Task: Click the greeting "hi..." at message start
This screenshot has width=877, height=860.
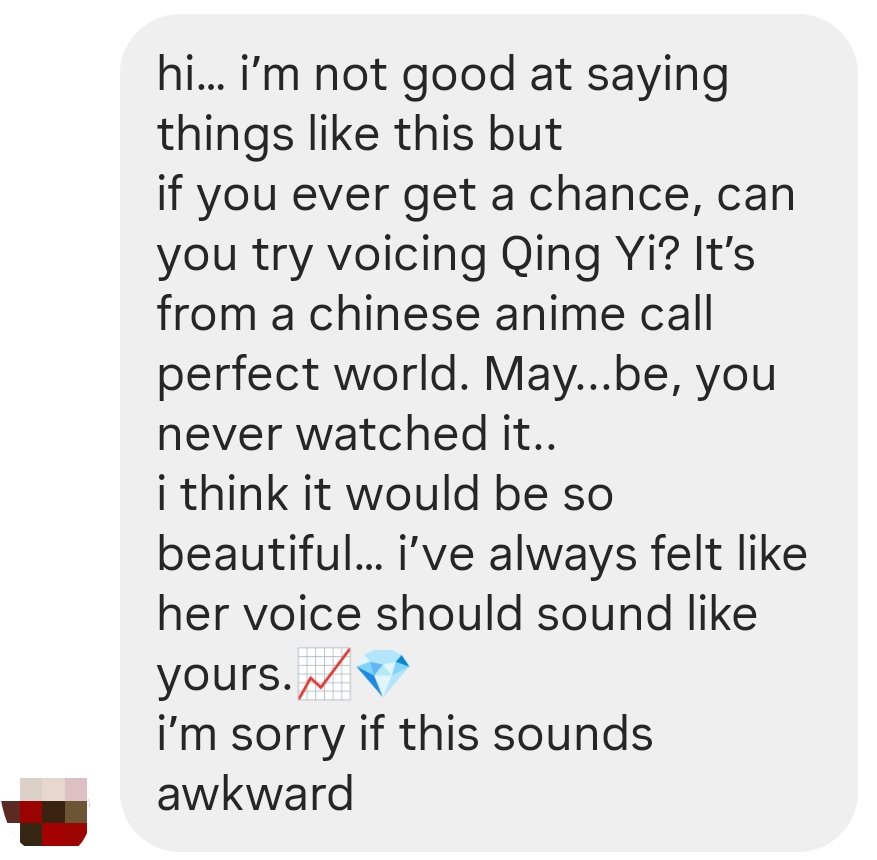Action: 191,74
